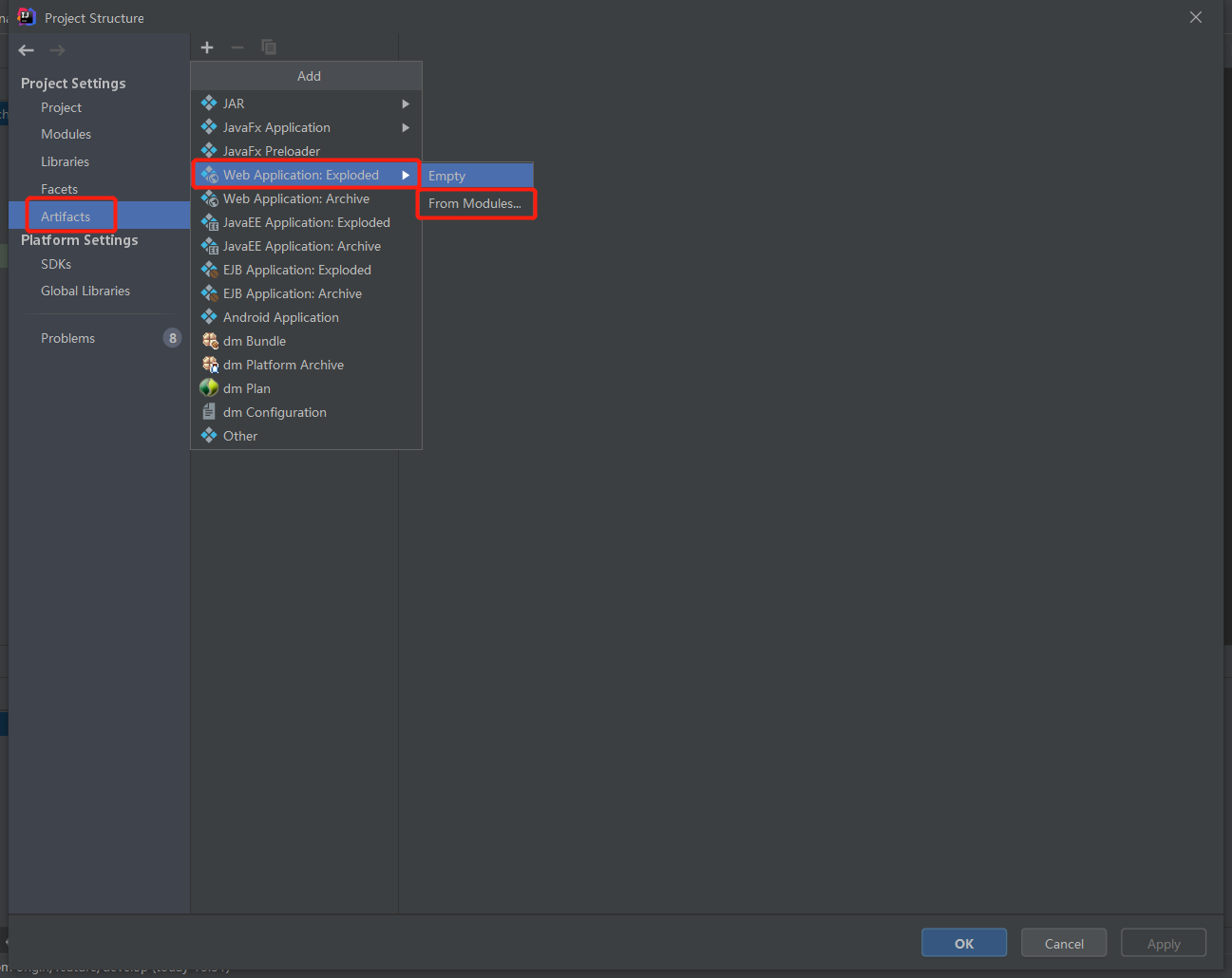Click the IntelliJ logo in title bar
1232x978 pixels.
pyautogui.click(x=26, y=17)
